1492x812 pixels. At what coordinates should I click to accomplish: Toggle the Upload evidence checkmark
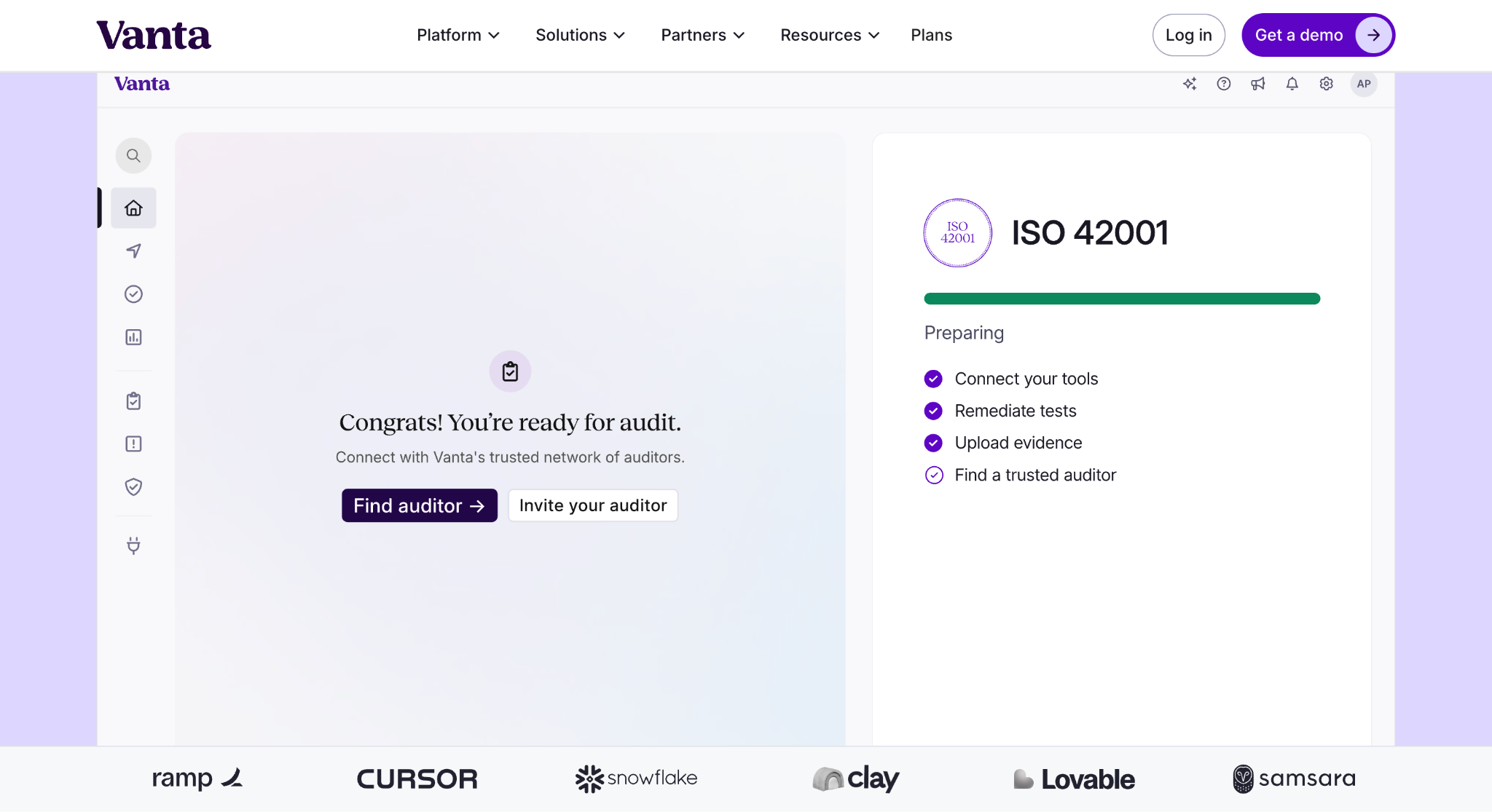click(x=933, y=443)
